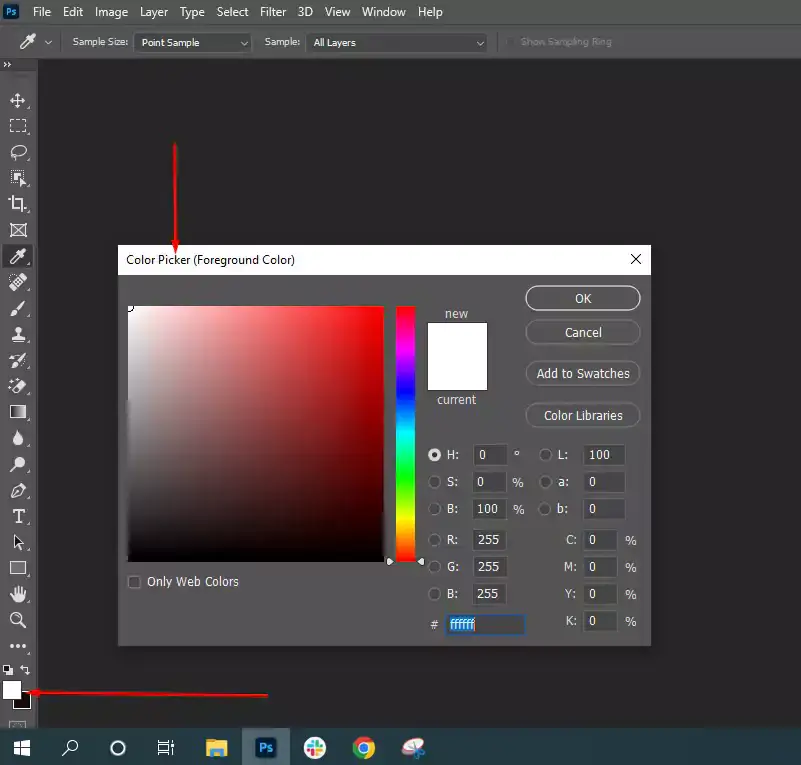The height and width of the screenshot is (765, 801).
Task: Open Windows Start menu
Action: [x=21, y=748]
